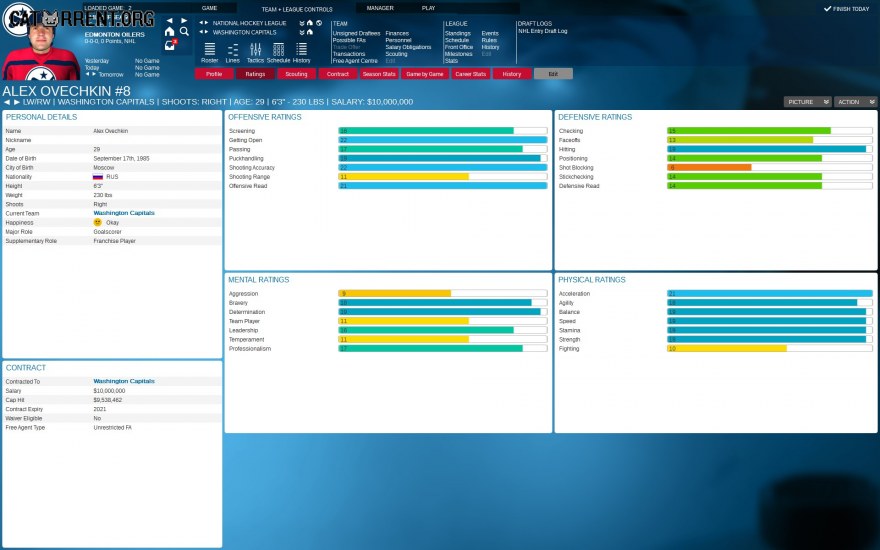Viewport: 880px width, 550px height.
Task: Open the PICTURE dropdown
Action: coord(807,102)
